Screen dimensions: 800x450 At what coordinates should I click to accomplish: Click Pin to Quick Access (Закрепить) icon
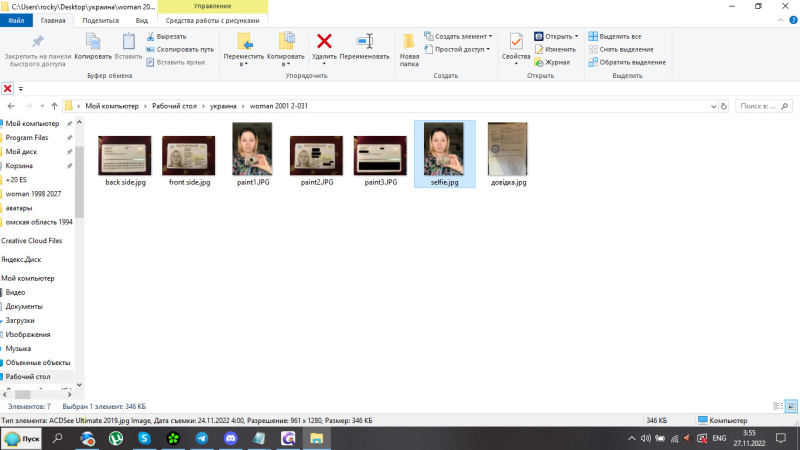pos(38,41)
